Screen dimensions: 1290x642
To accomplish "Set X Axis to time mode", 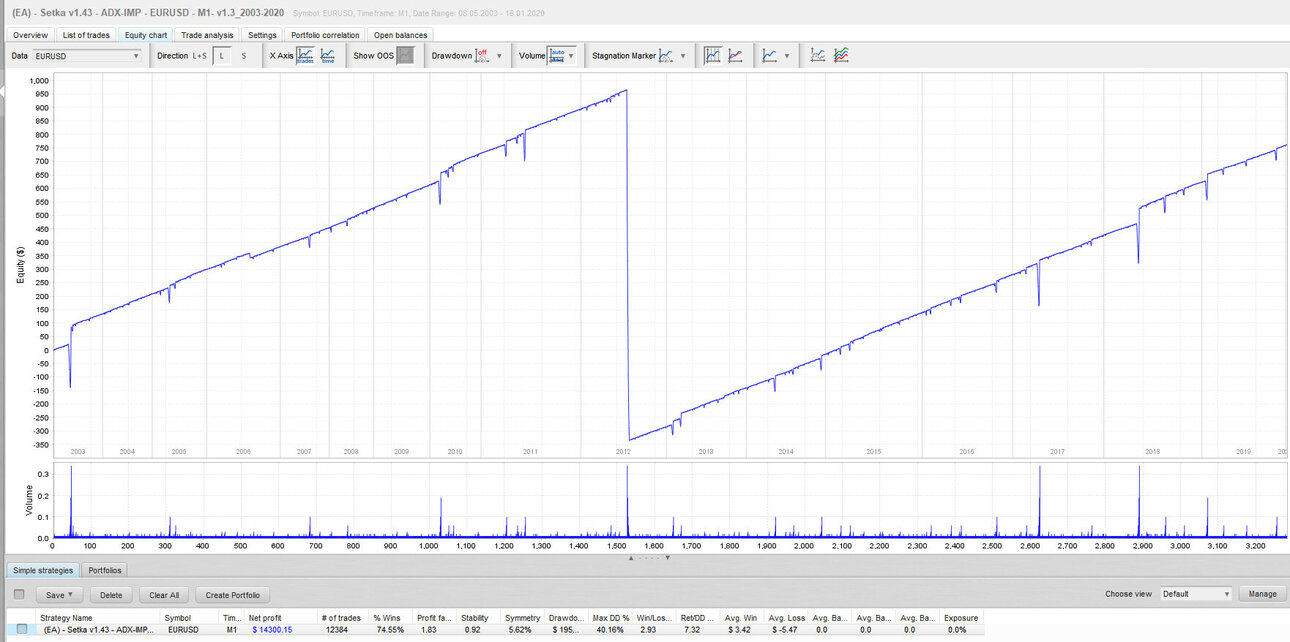I will (x=328, y=56).
